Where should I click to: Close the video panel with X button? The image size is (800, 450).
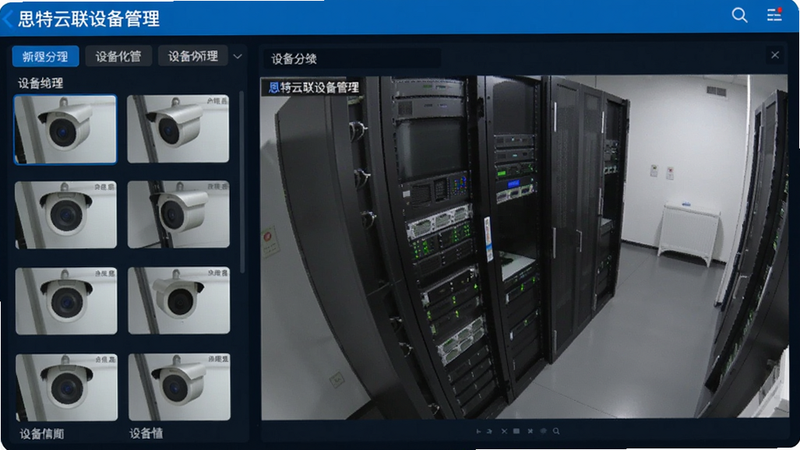(775, 55)
